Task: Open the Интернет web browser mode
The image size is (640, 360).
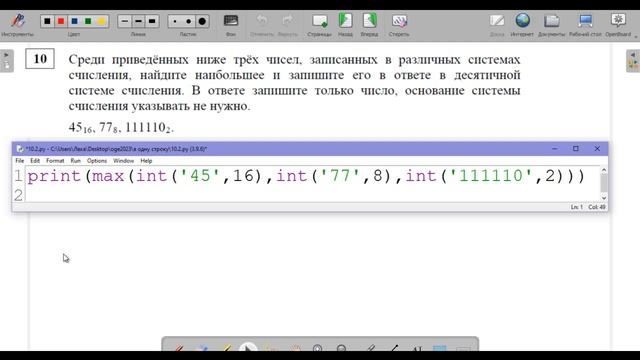Action: click(522, 24)
